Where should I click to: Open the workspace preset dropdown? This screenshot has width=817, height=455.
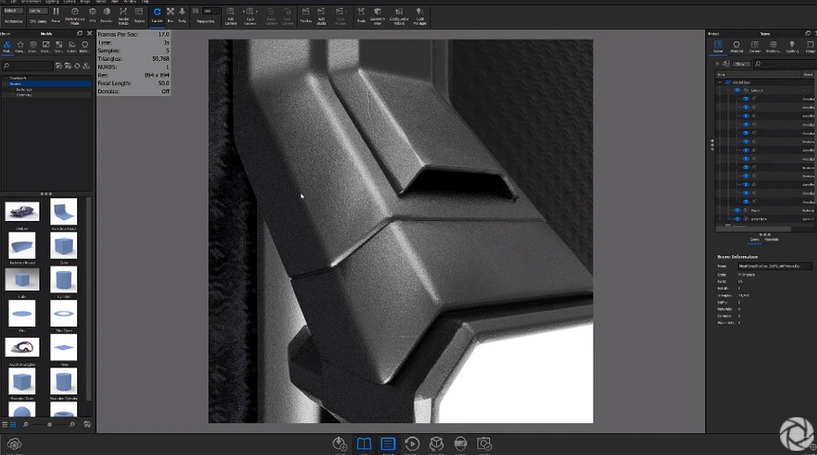point(12,10)
